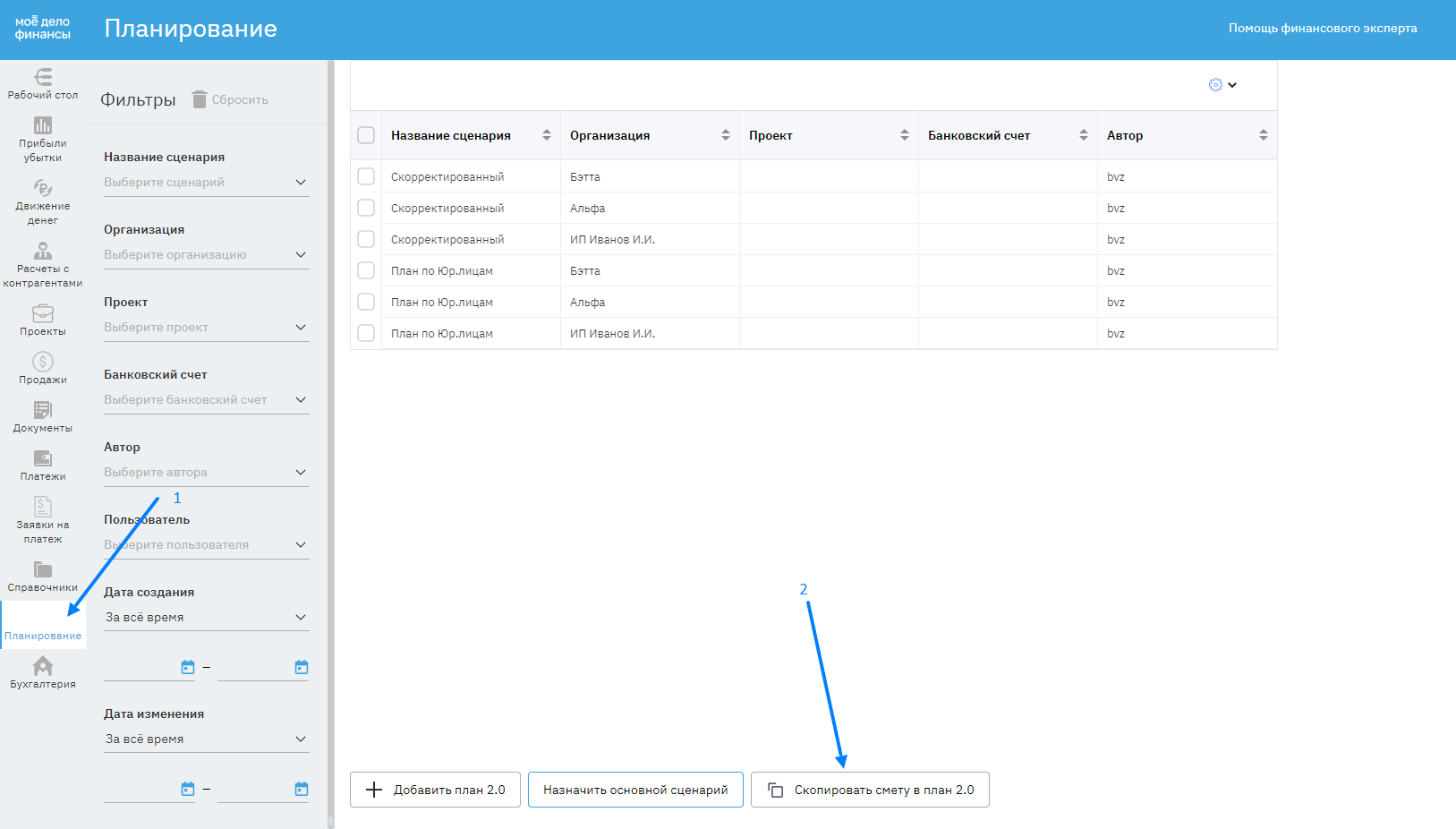This screenshot has width=1456, height=829.
Task: Check План по Юр.лицам row for Бэтта
Action: coord(366,270)
